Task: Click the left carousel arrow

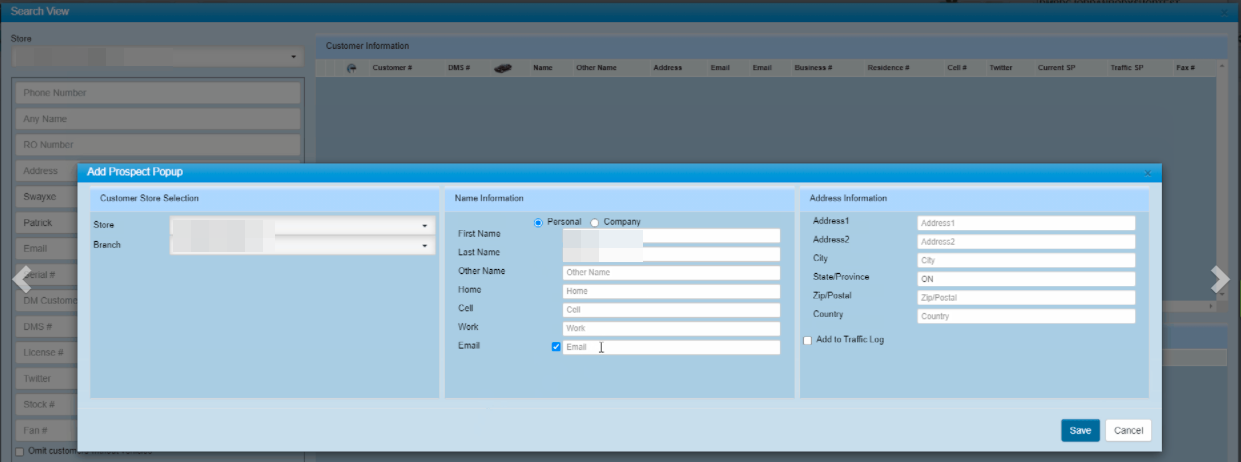Action: click(x=21, y=280)
